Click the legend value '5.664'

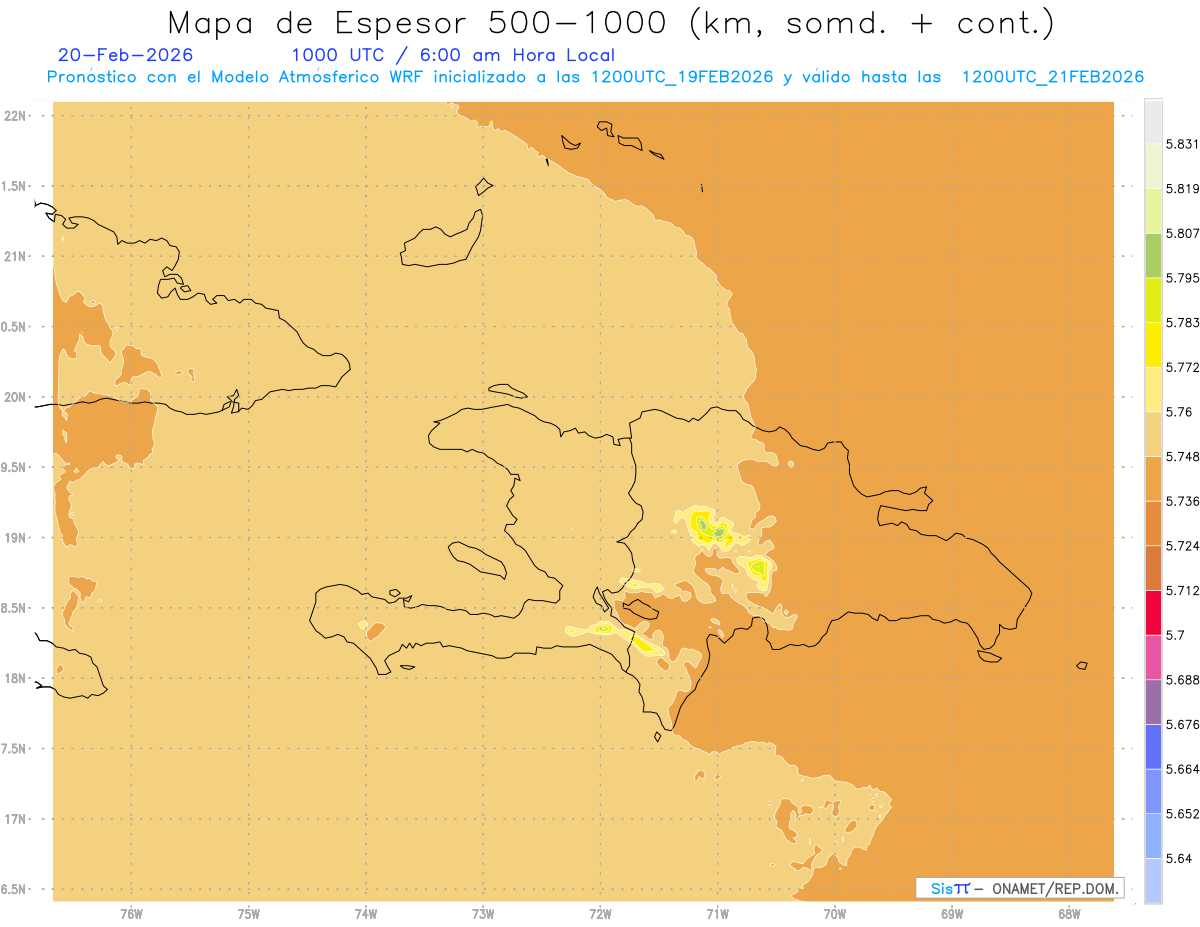point(1182,769)
